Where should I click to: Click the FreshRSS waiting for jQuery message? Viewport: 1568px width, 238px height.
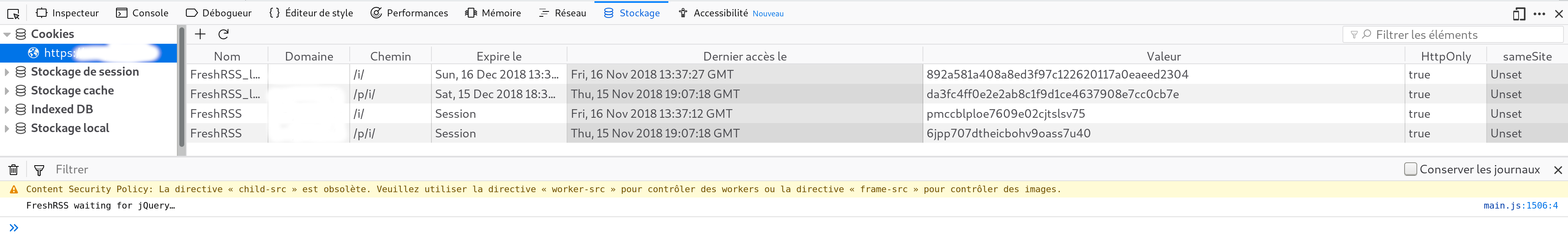click(101, 205)
